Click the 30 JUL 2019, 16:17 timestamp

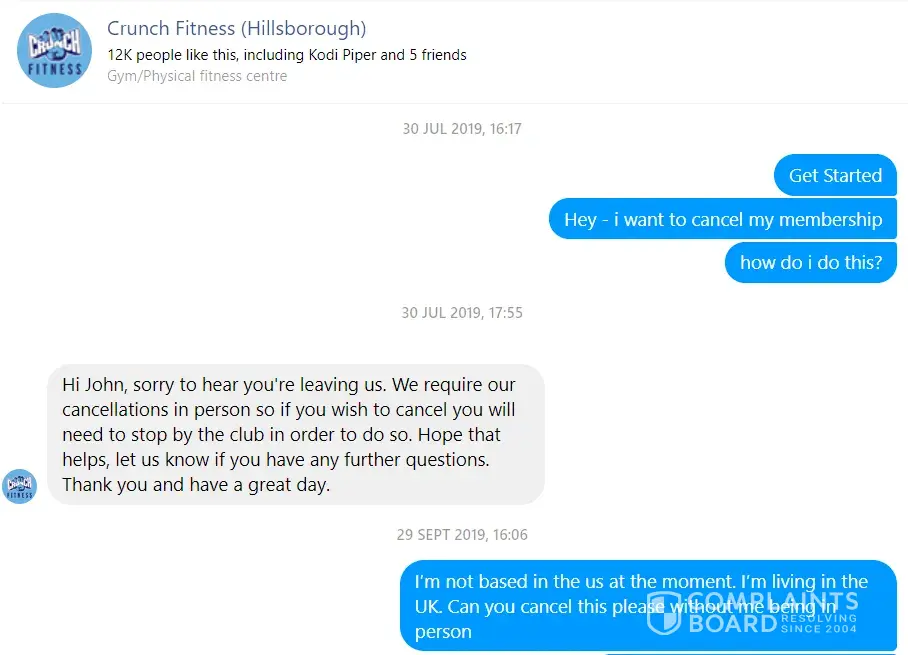point(462,129)
